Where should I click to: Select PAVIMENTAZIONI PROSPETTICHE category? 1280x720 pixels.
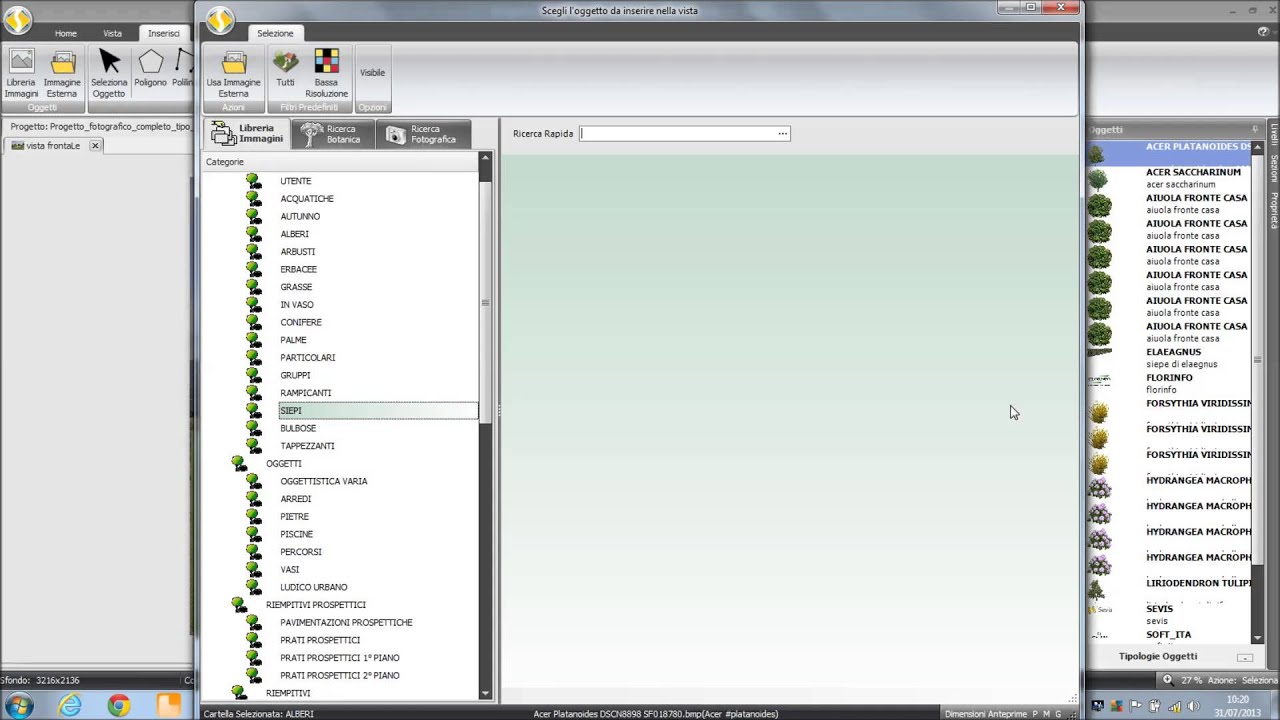346,623
